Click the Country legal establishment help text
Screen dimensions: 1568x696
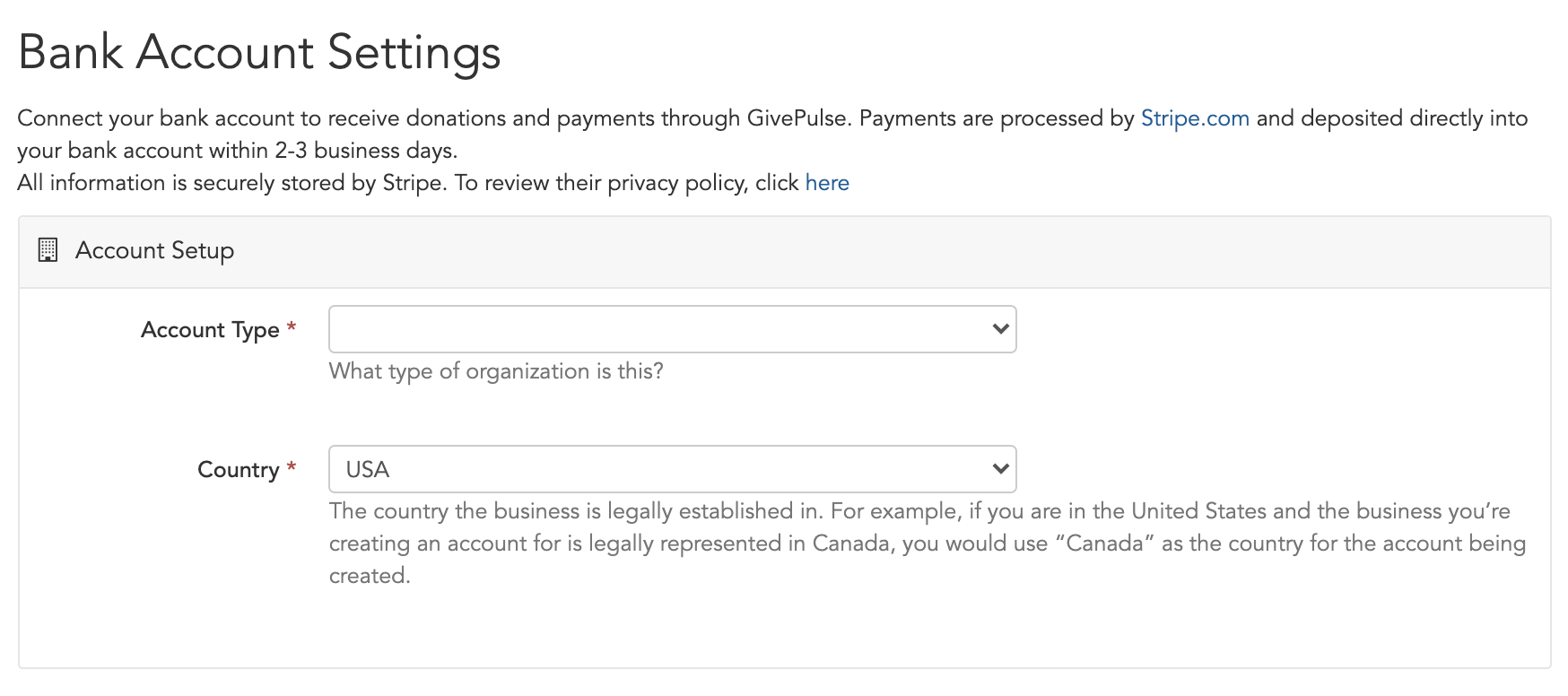tap(928, 544)
